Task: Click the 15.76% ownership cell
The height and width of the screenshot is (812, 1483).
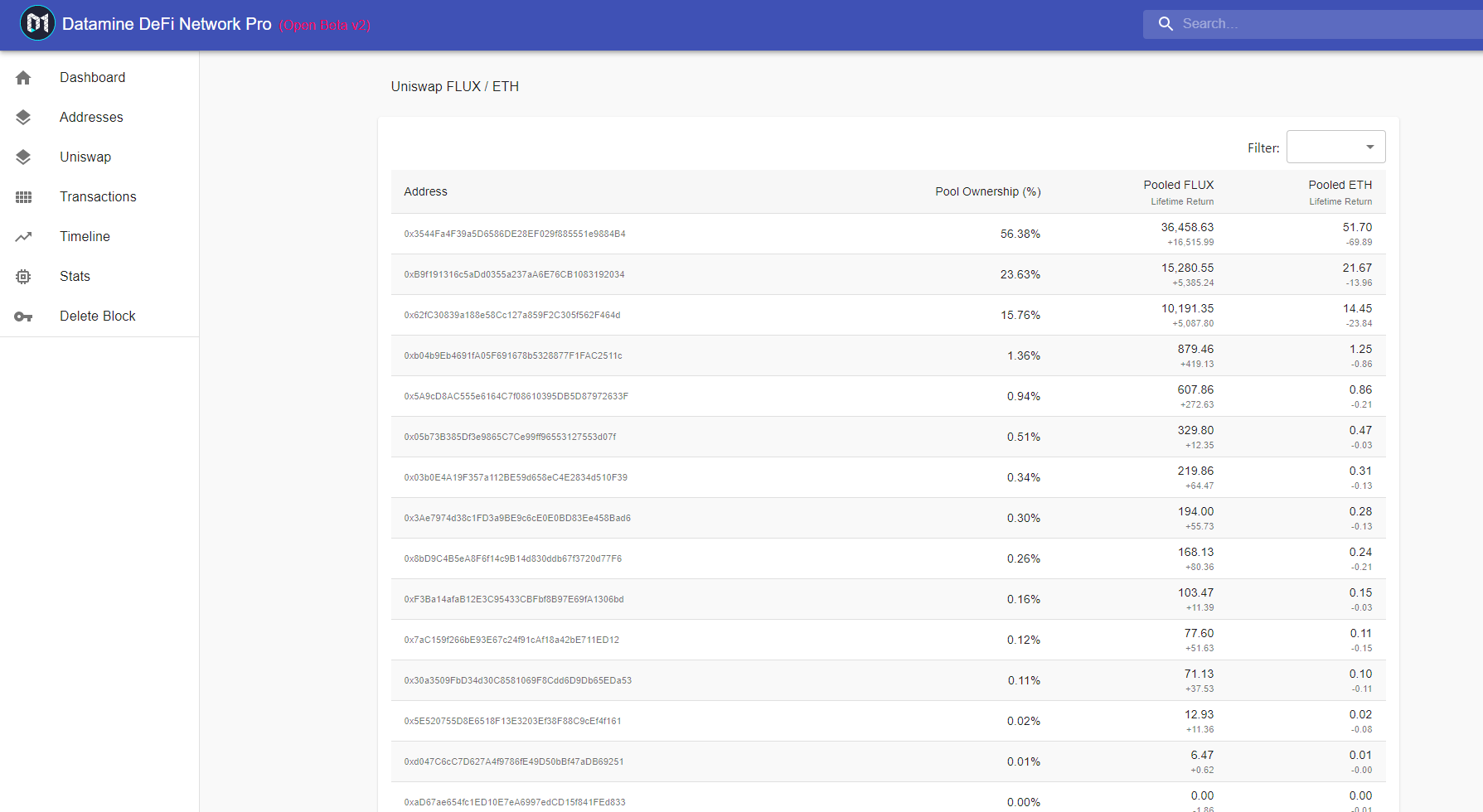Action: (x=1020, y=315)
